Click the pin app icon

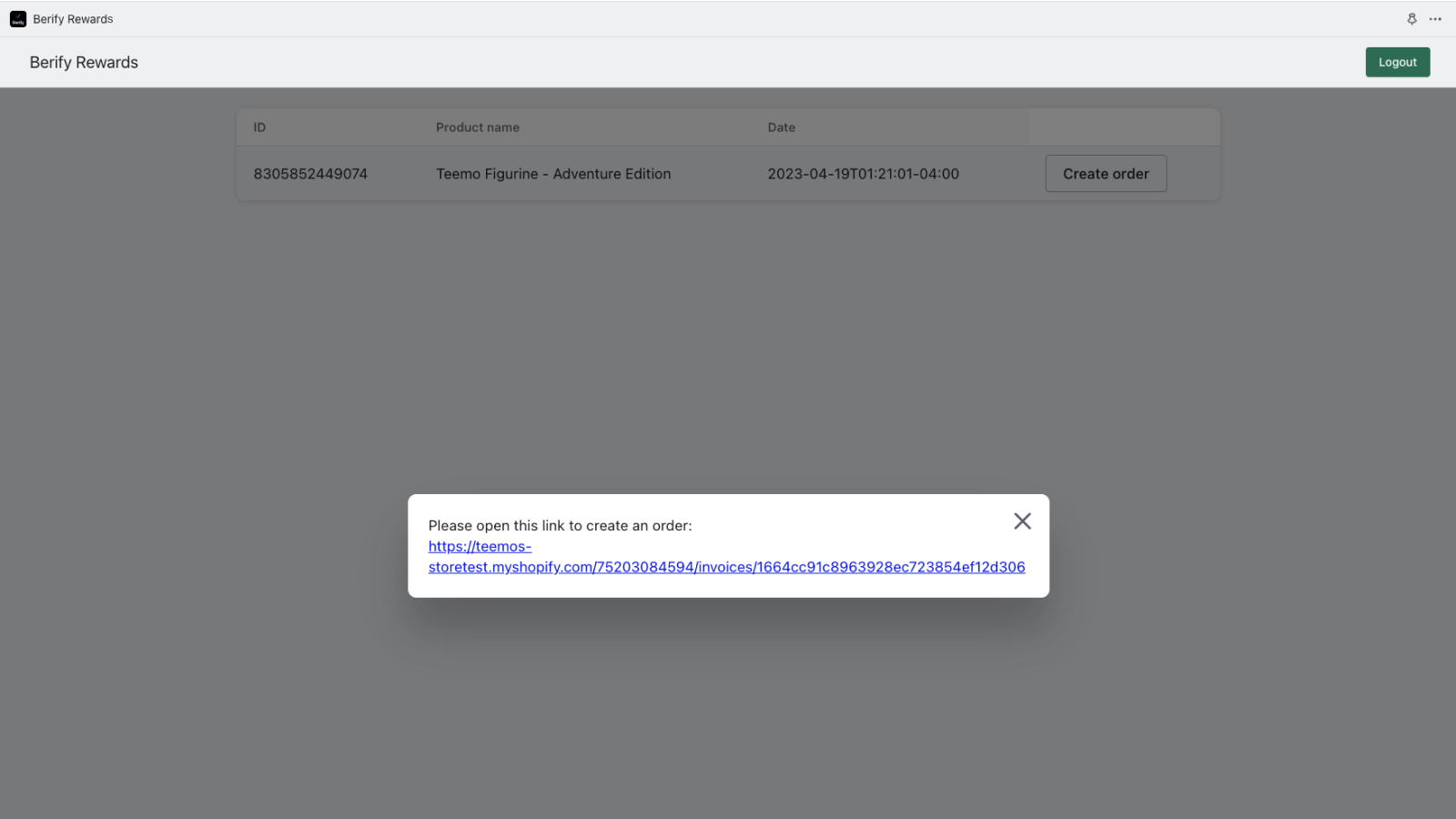[1411, 19]
